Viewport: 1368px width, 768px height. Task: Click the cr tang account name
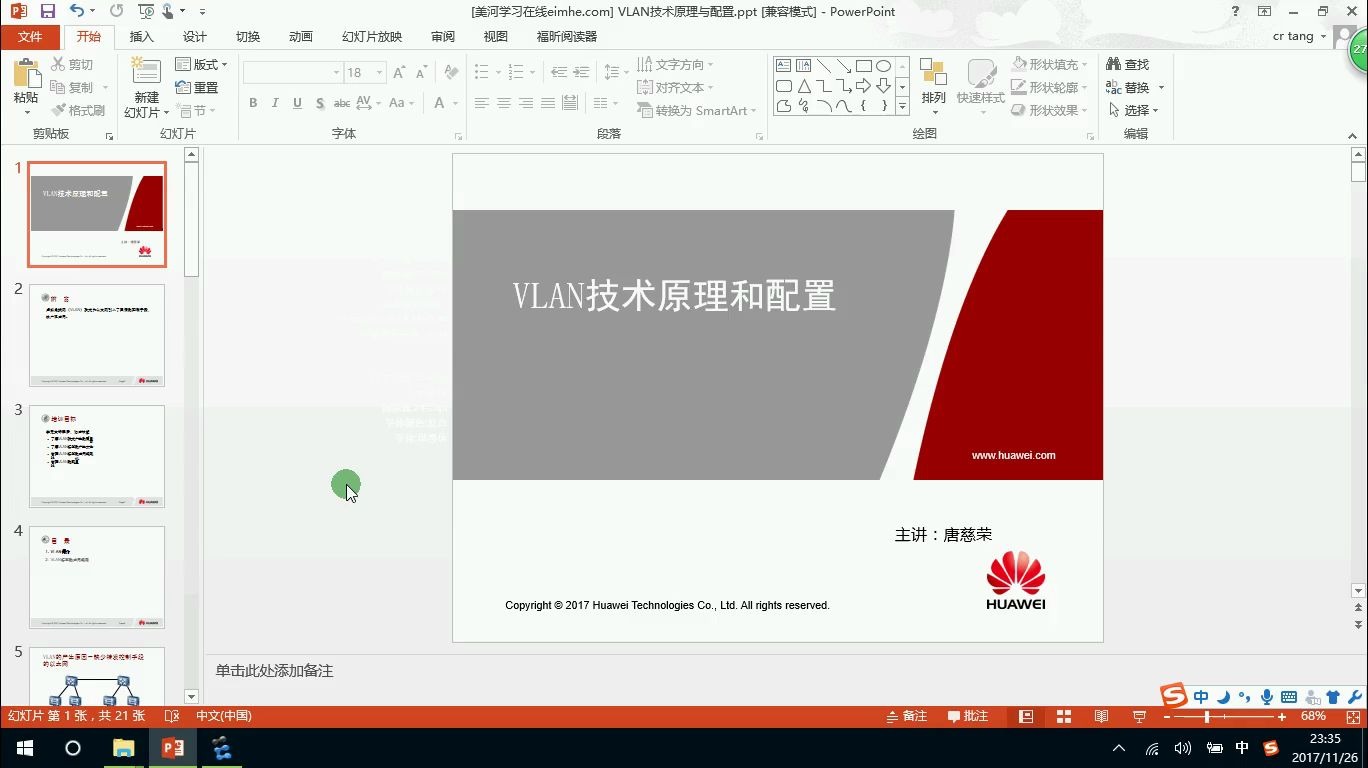click(x=1293, y=36)
